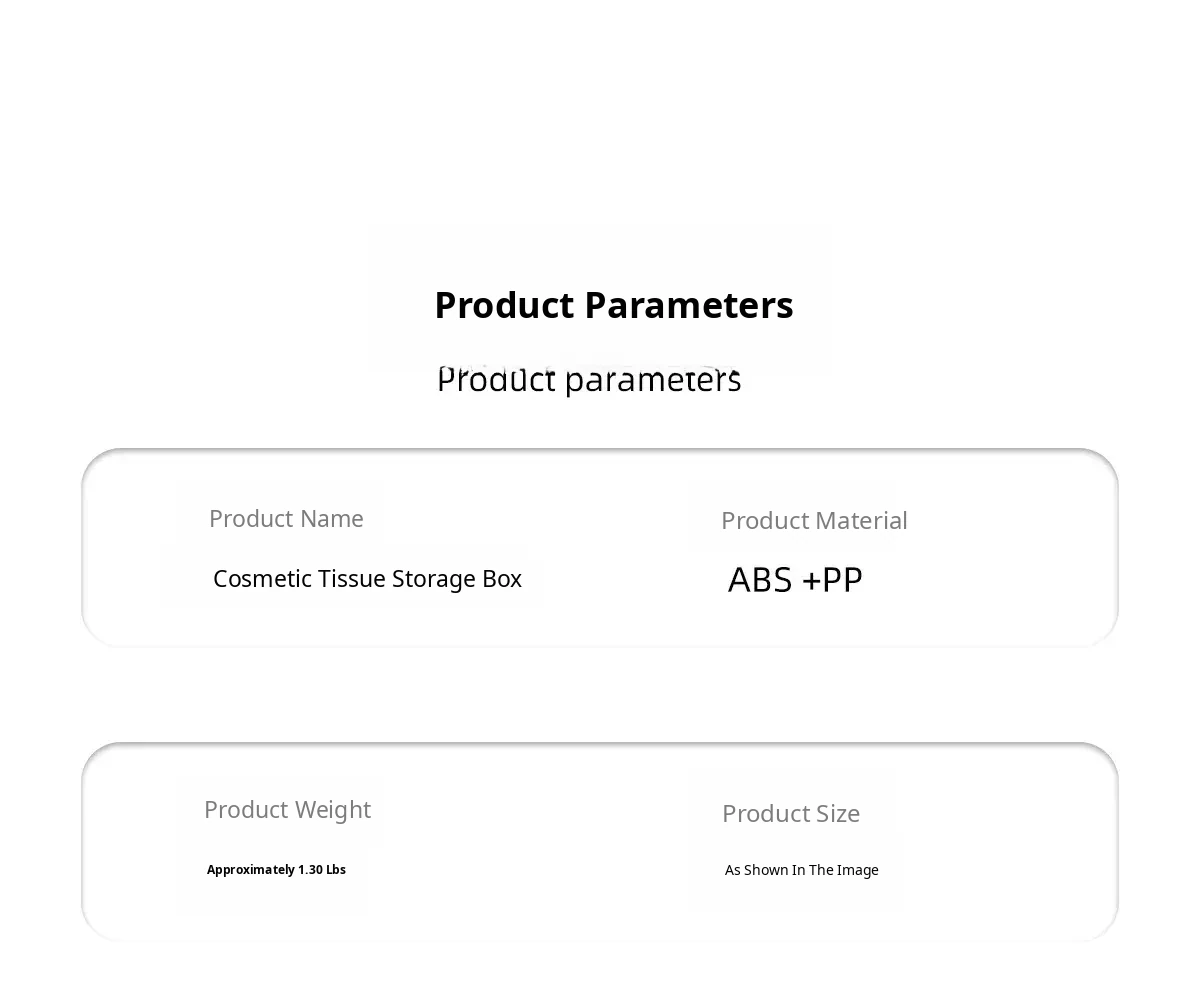Click the lowercase Product parameters subtitle
Image resolution: width=1200 pixels, height=997 pixels.
click(x=589, y=380)
